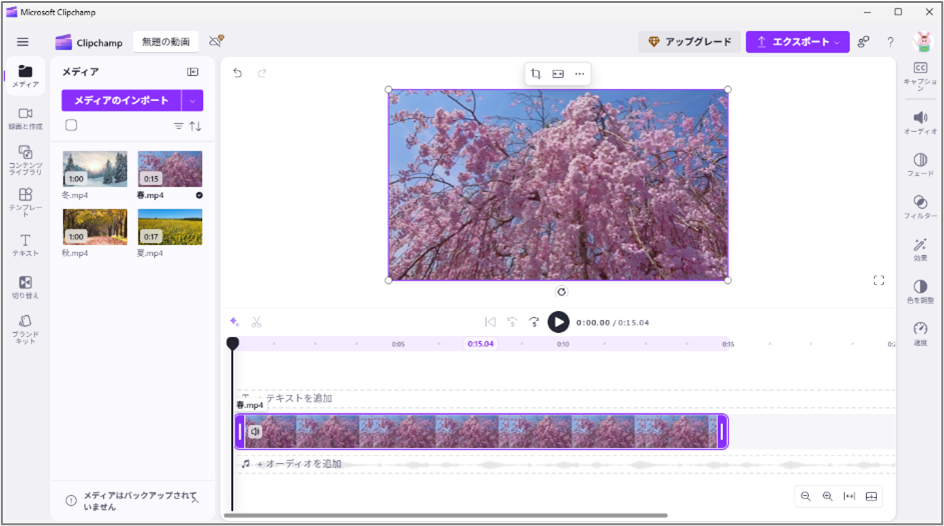Click the fit resize tool above preview
944x526 pixels.
point(558,73)
